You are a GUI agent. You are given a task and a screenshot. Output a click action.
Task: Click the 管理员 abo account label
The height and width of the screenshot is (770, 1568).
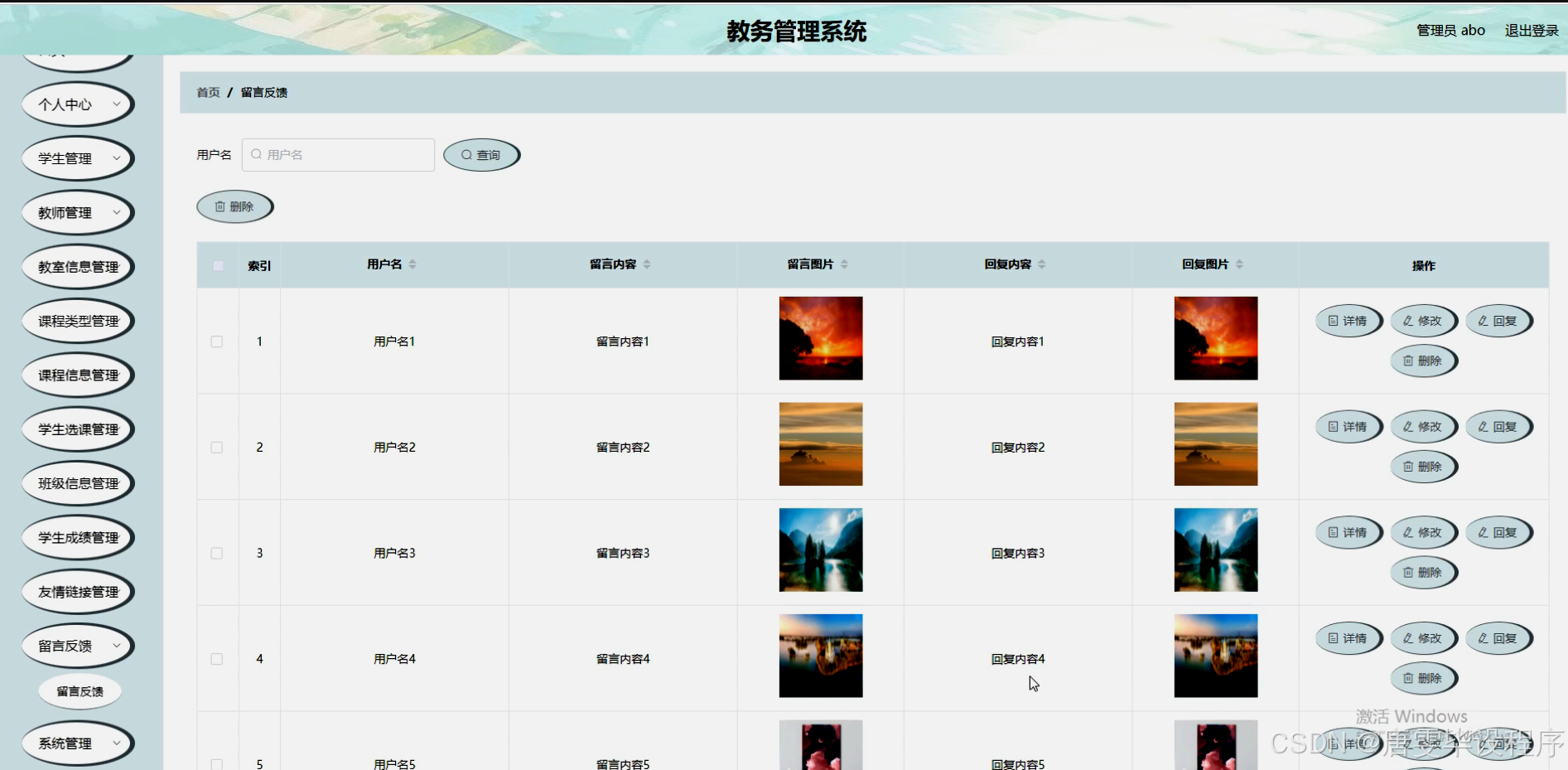tap(1450, 31)
